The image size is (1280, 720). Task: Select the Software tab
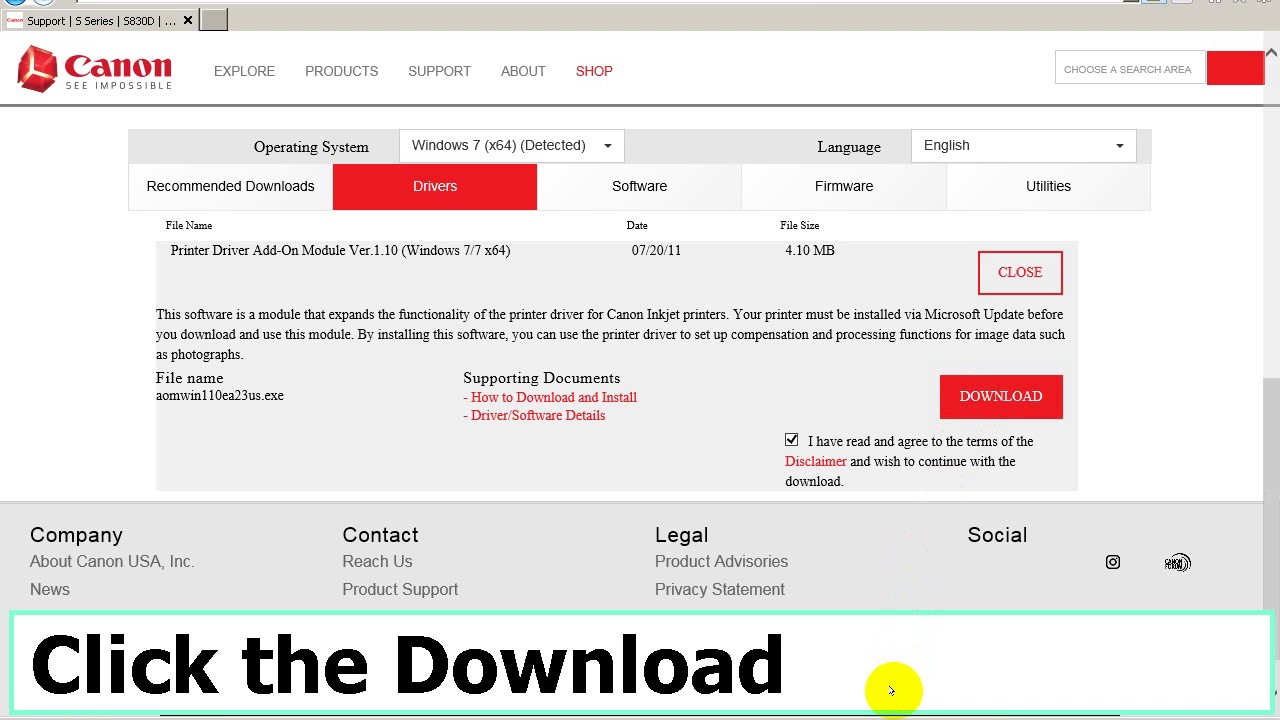(x=639, y=186)
